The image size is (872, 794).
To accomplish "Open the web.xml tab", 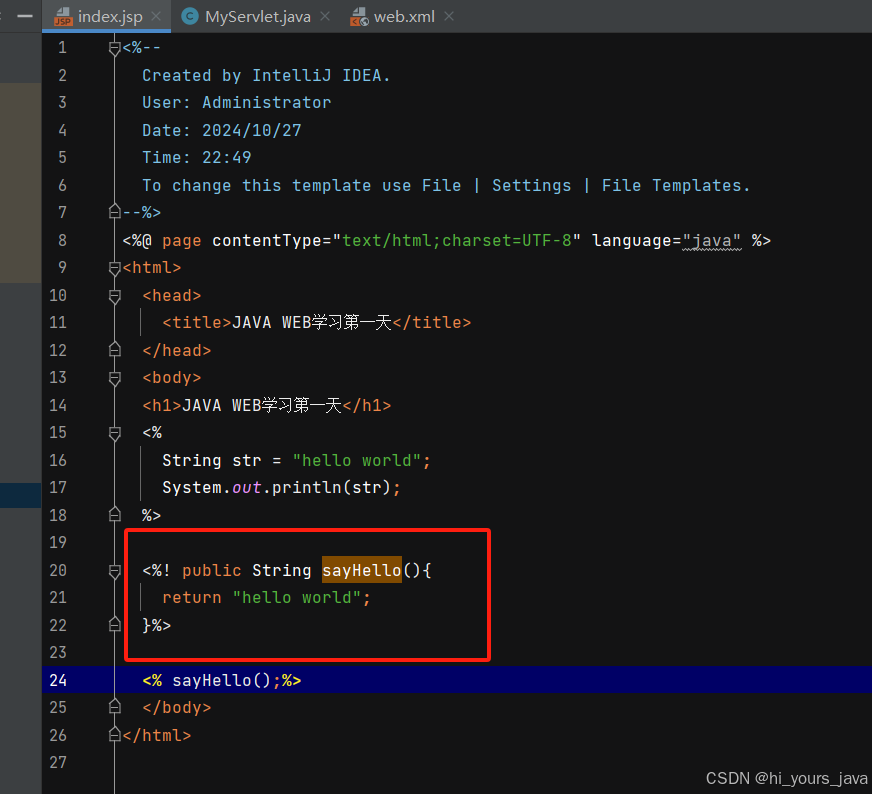I will [404, 17].
